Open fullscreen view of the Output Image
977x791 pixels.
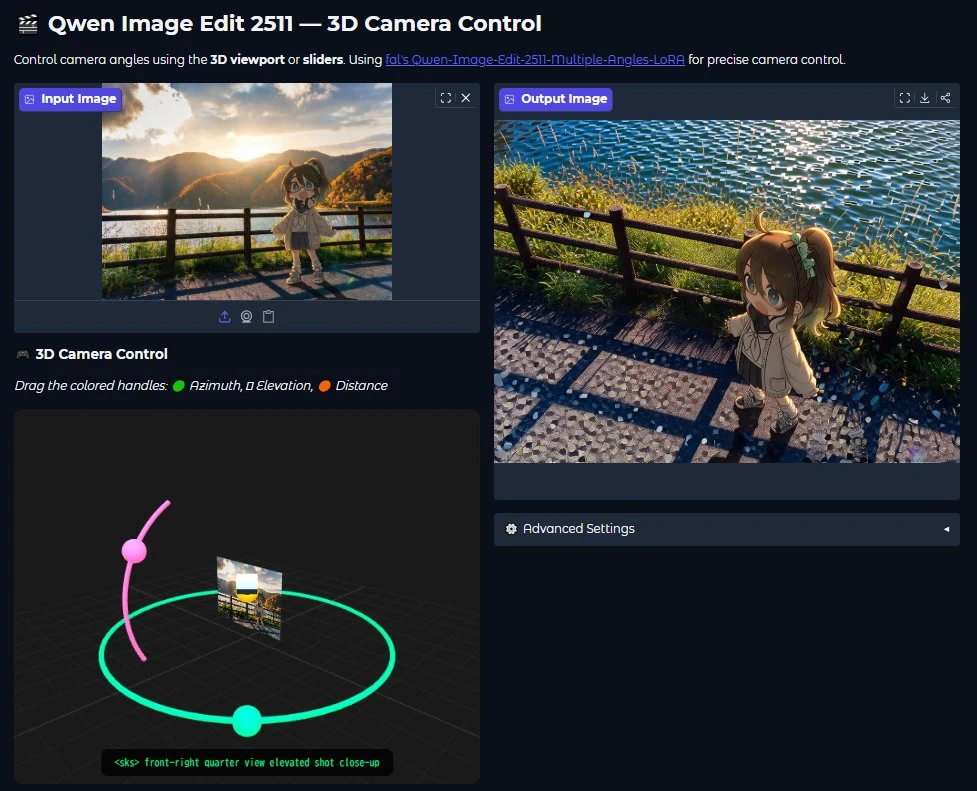tap(905, 98)
